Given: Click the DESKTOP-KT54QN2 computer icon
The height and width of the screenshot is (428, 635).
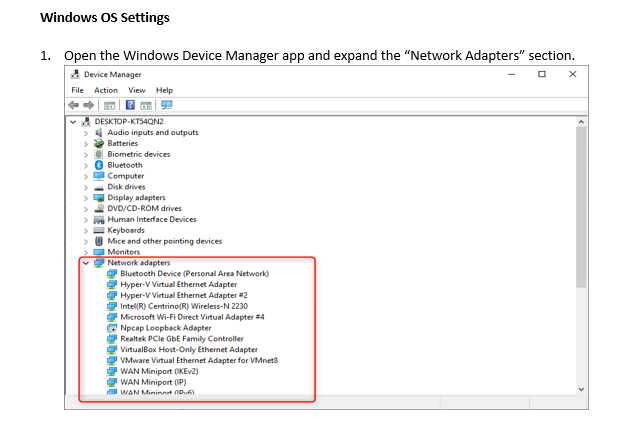Looking at the screenshot, I should [x=86, y=121].
